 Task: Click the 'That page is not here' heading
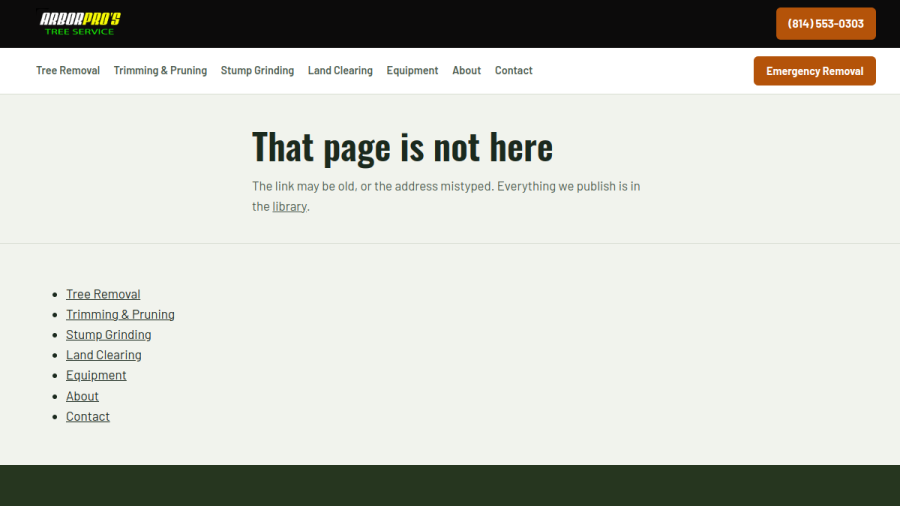(x=402, y=147)
